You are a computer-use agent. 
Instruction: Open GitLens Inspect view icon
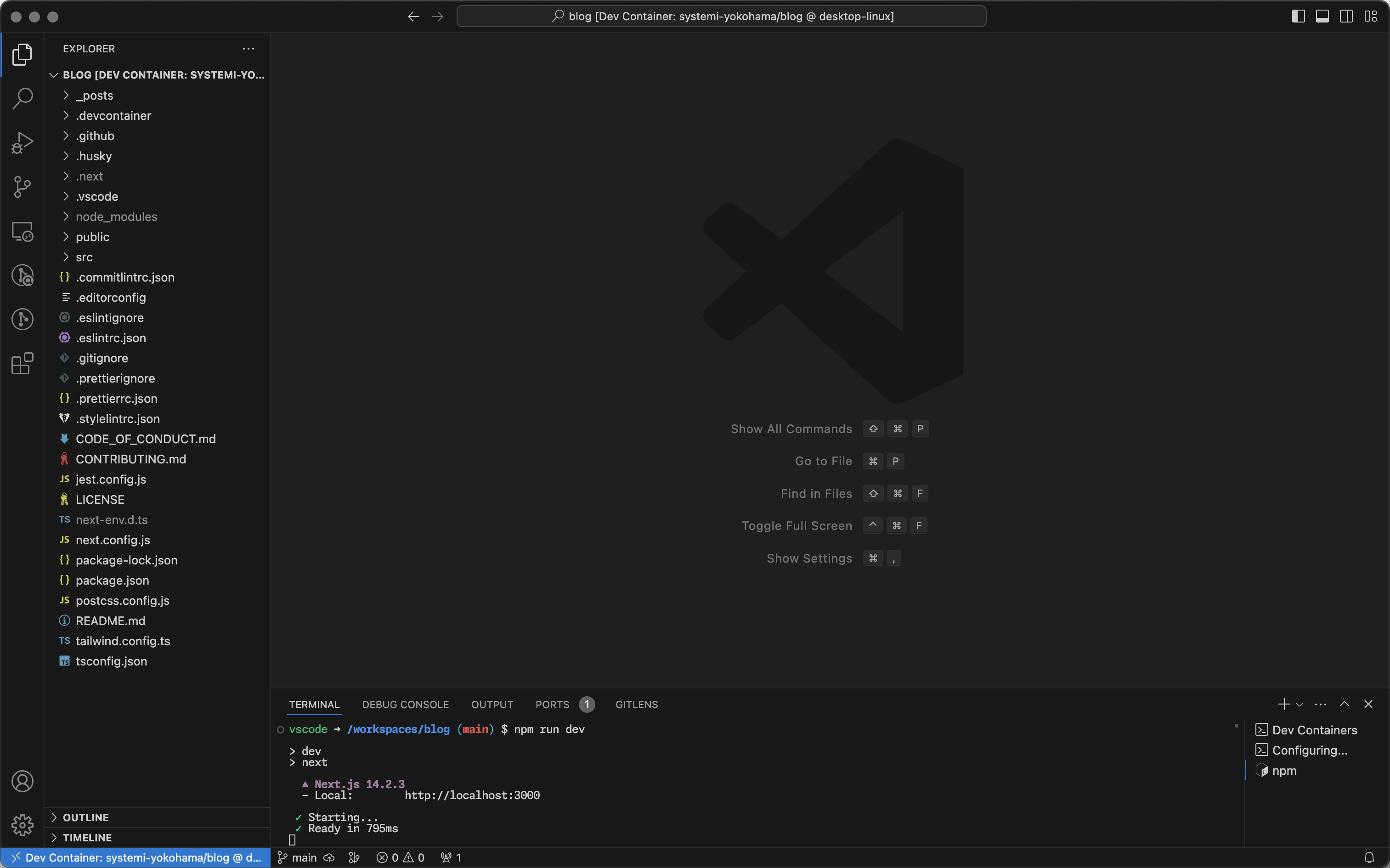pos(22,276)
